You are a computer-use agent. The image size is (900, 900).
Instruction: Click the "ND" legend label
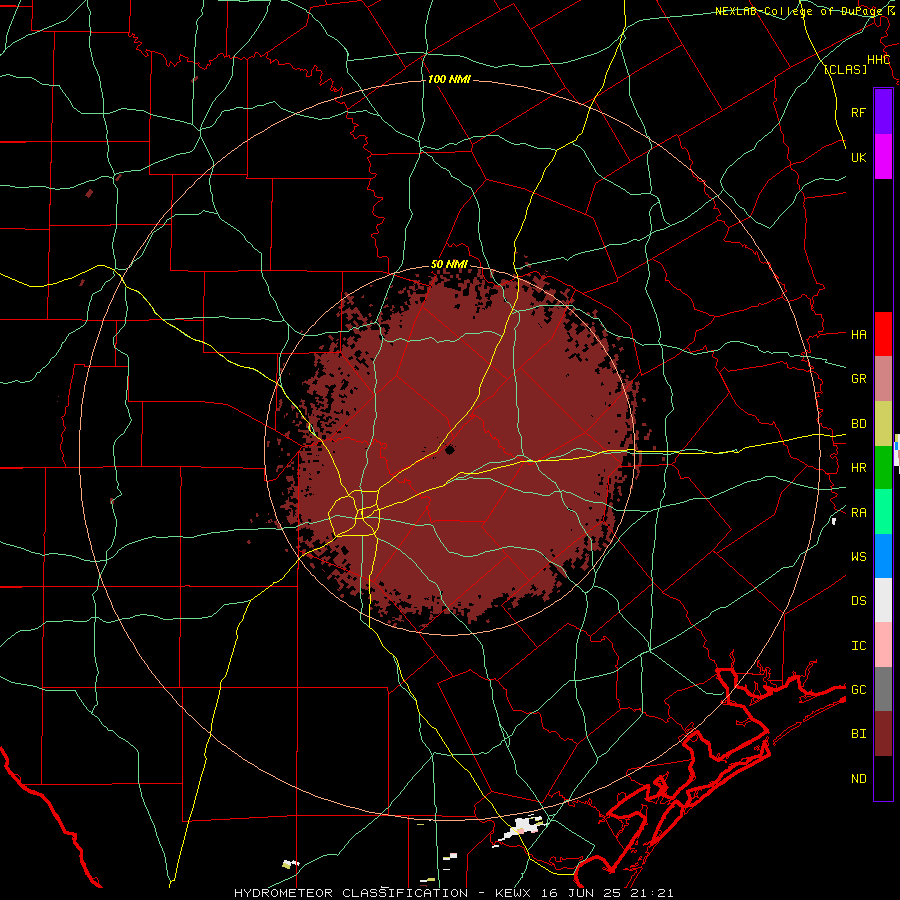858,779
